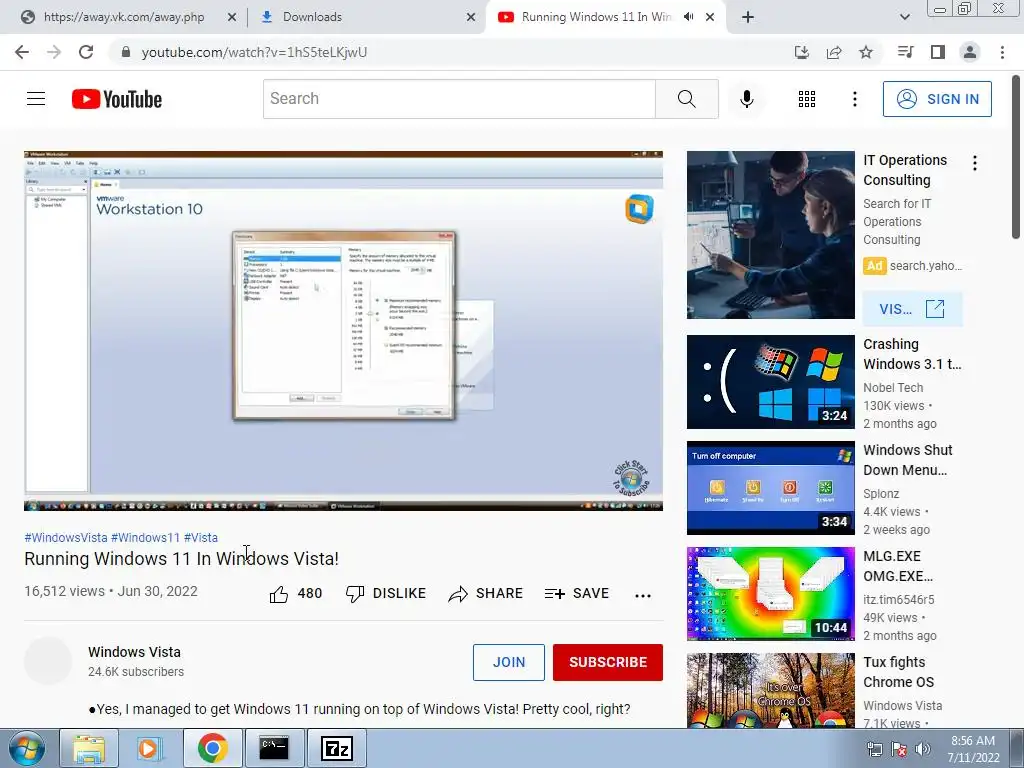Viewport: 1024px width, 768px height.
Task: Go to the YouTube home logo
Action: pyautogui.click(x=117, y=99)
